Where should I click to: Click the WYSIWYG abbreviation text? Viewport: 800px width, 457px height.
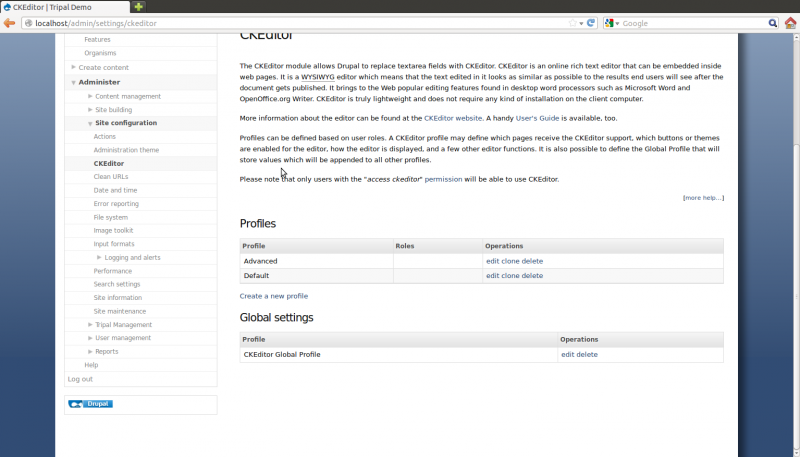[x=317, y=77]
